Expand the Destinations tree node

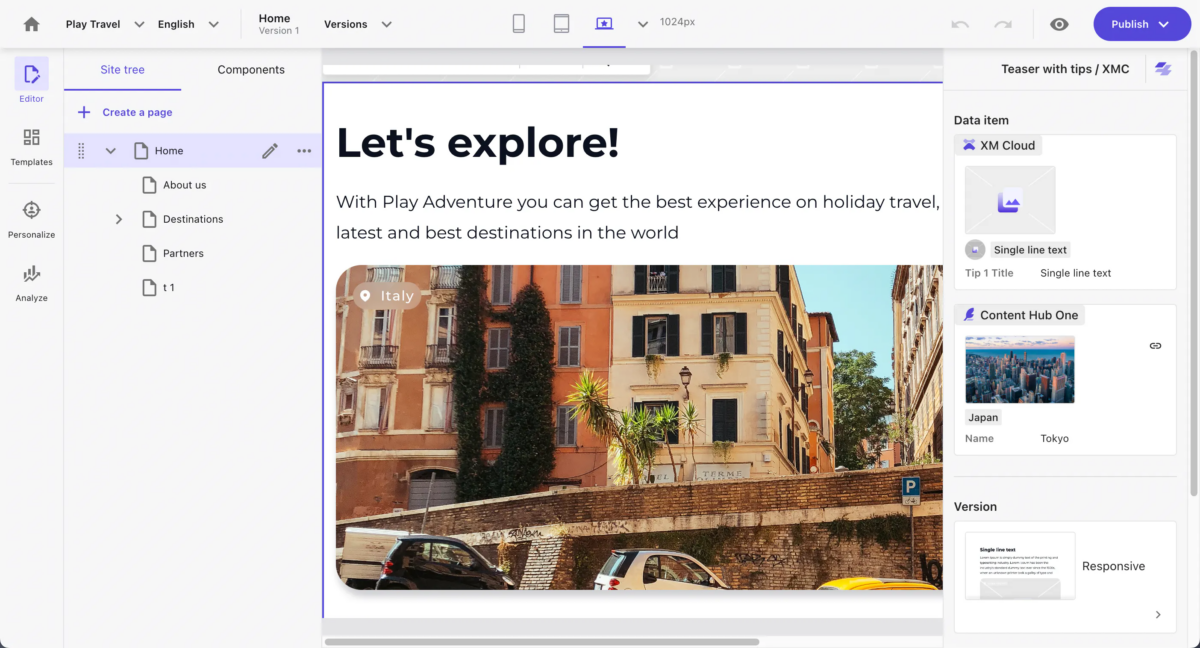point(119,219)
